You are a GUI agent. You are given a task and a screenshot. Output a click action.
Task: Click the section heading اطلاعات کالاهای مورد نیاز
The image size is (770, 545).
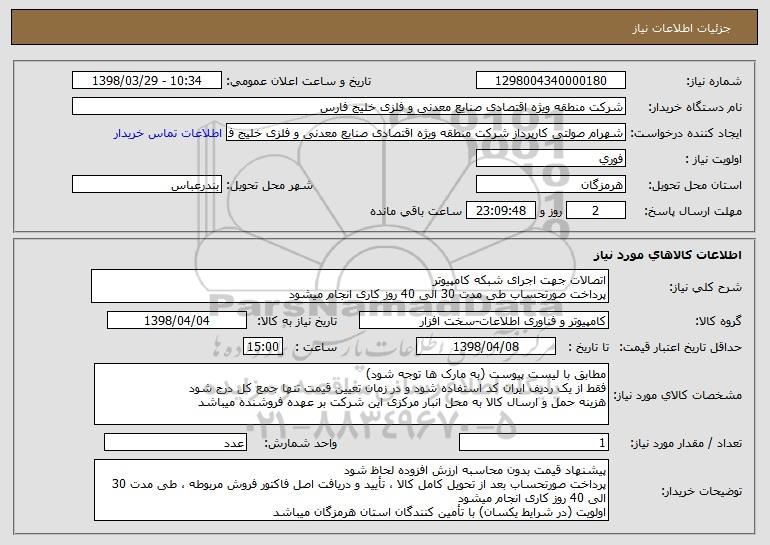pyautogui.click(x=667, y=255)
